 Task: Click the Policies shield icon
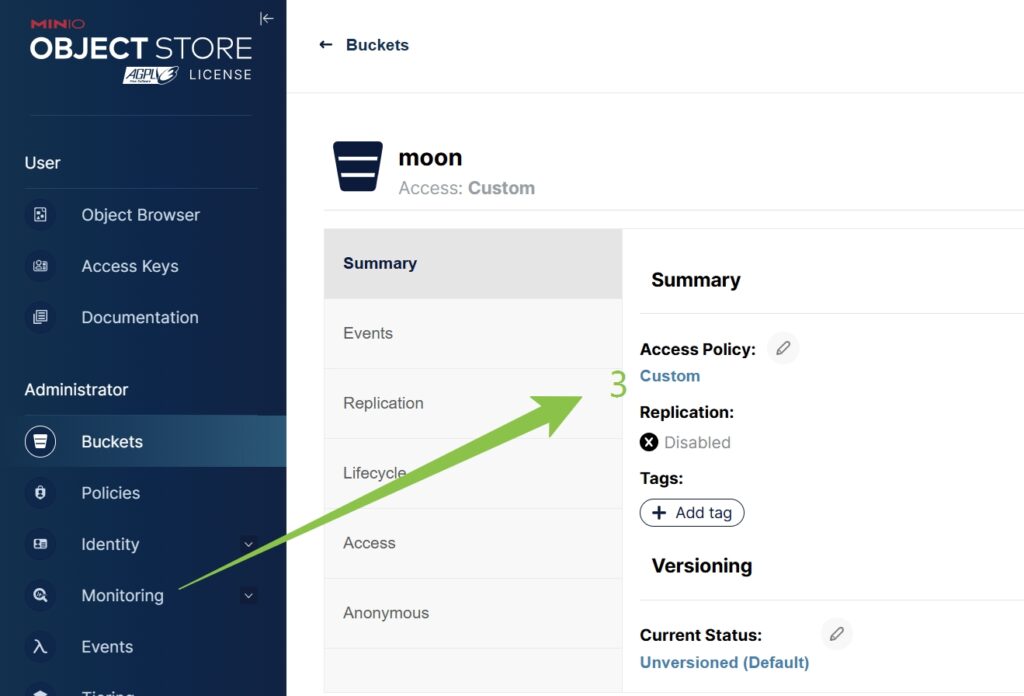40,493
